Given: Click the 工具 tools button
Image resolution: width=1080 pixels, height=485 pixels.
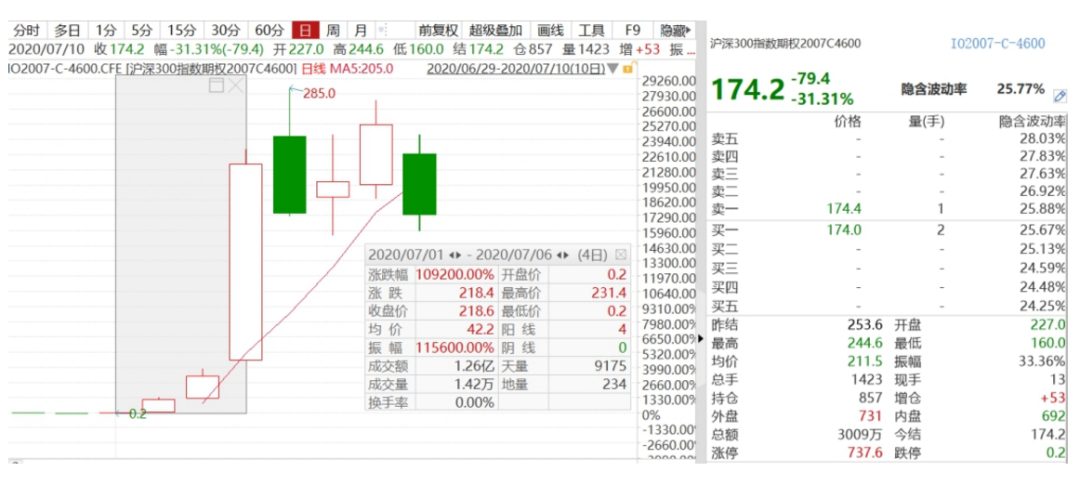Looking at the screenshot, I should click(x=592, y=30).
